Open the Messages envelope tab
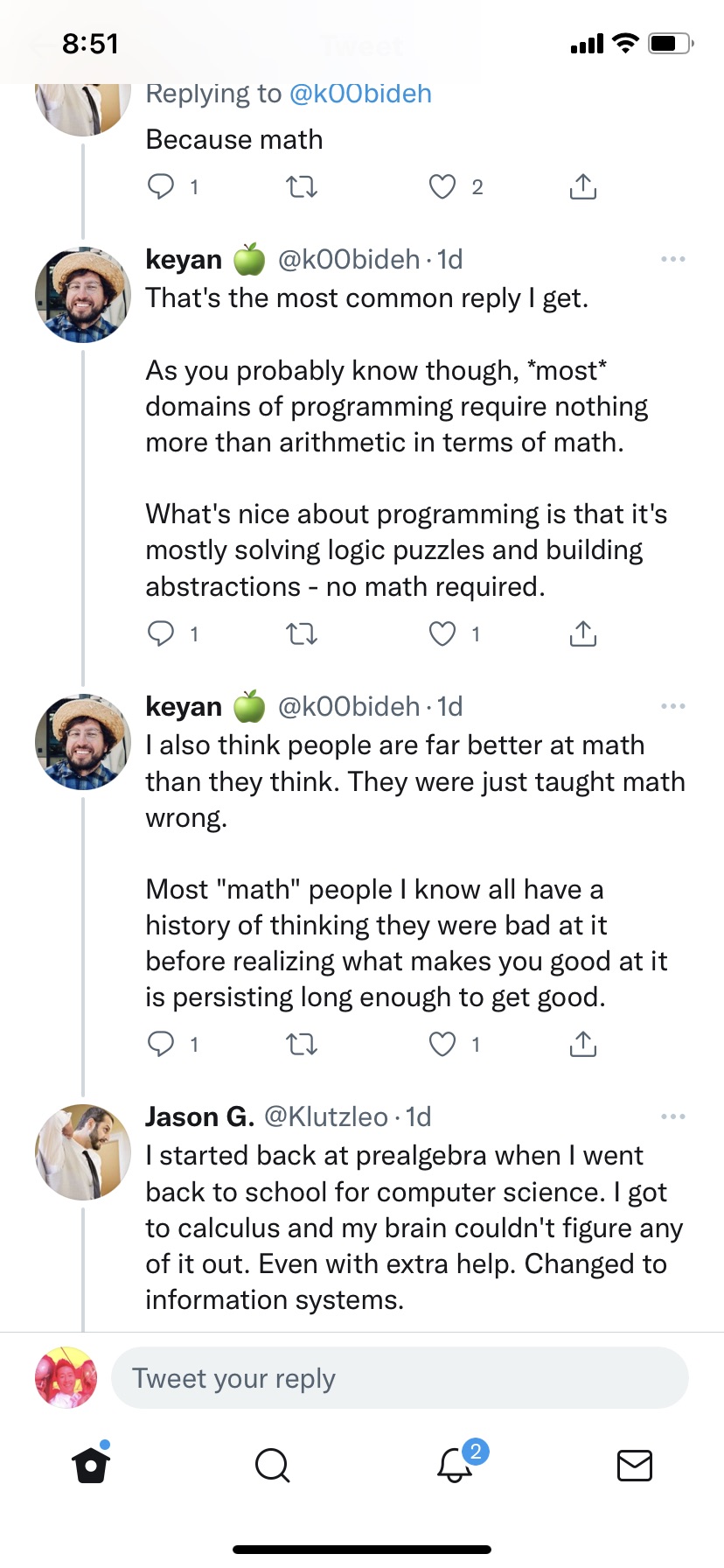The width and height of the screenshot is (724, 1568). click(x=634, y=1465)
